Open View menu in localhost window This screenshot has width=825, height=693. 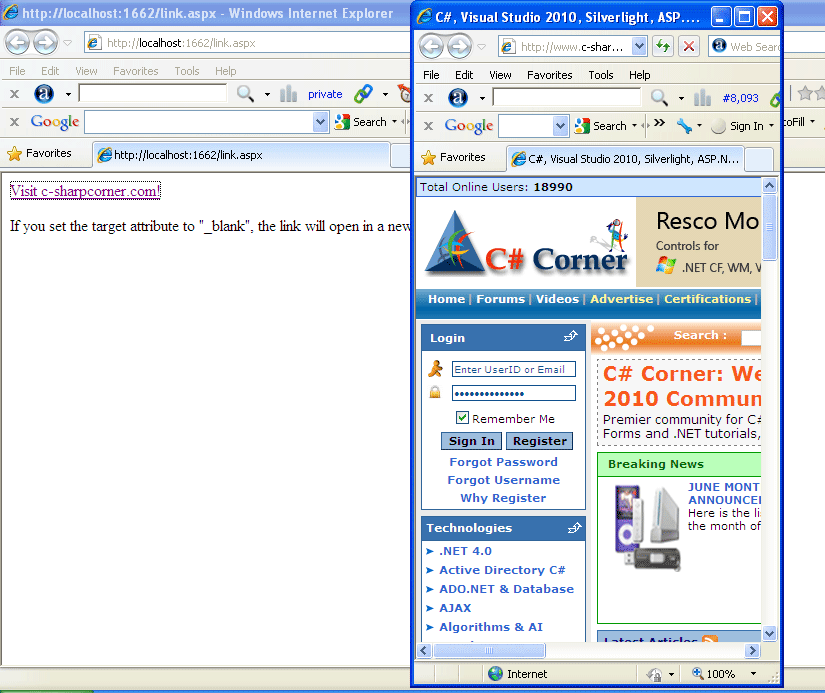pos(86,71)
